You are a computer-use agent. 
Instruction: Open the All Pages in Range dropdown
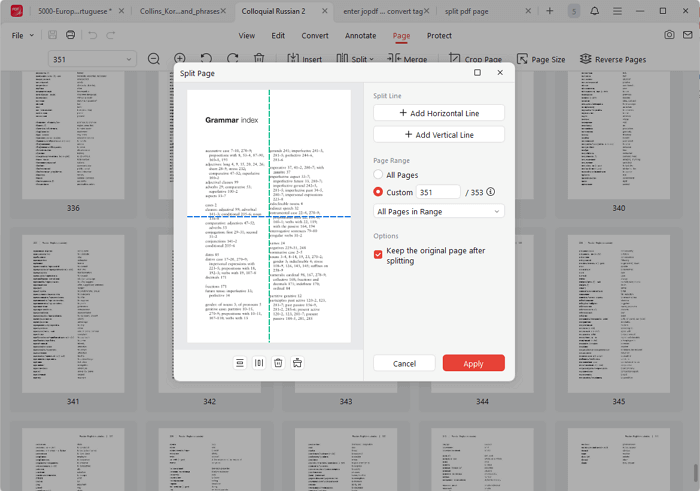point(439,211)
